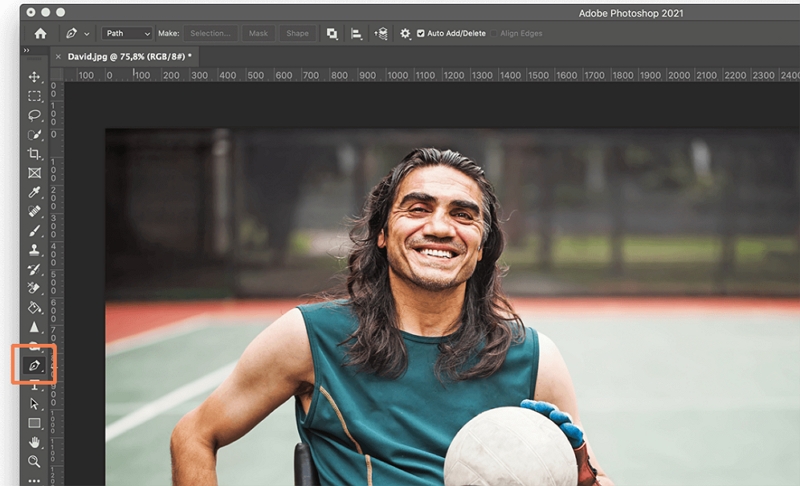Select the Pen tool in toolbar
The height and width of the screenshot is (486, 800).
pyautogui.click(x=35, y=366)
